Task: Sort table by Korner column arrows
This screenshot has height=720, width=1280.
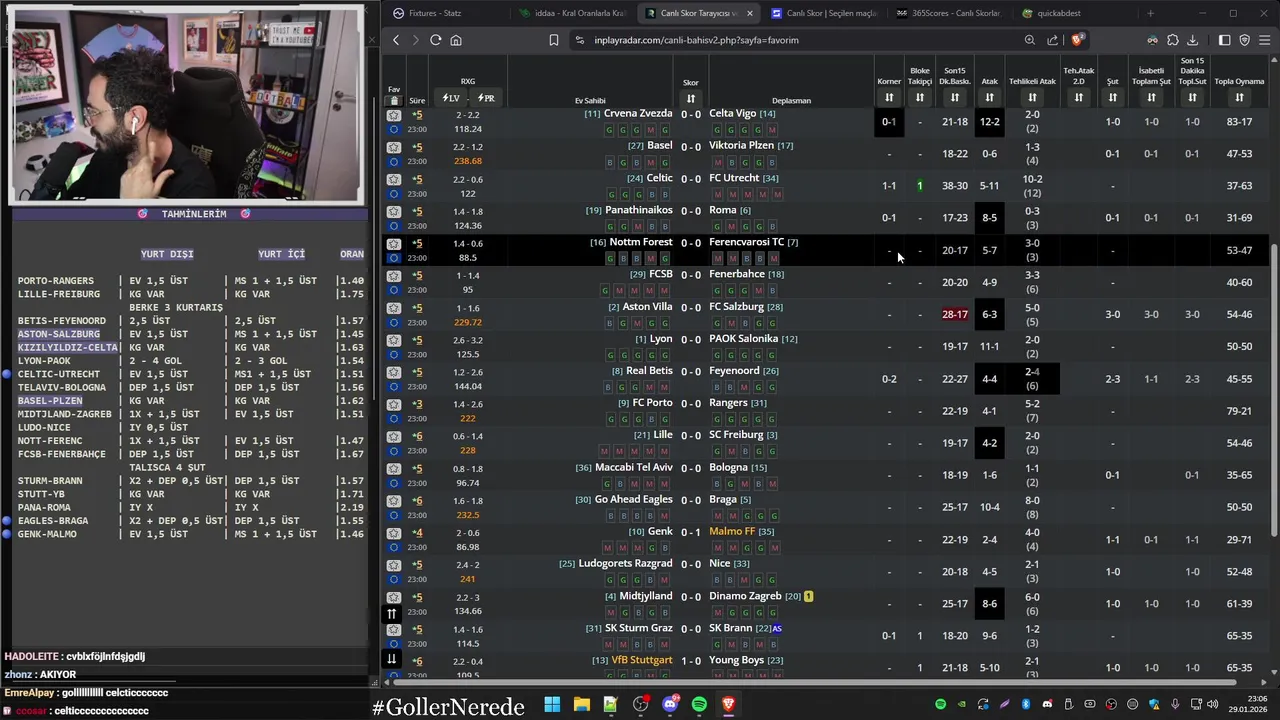Action: 889,97
